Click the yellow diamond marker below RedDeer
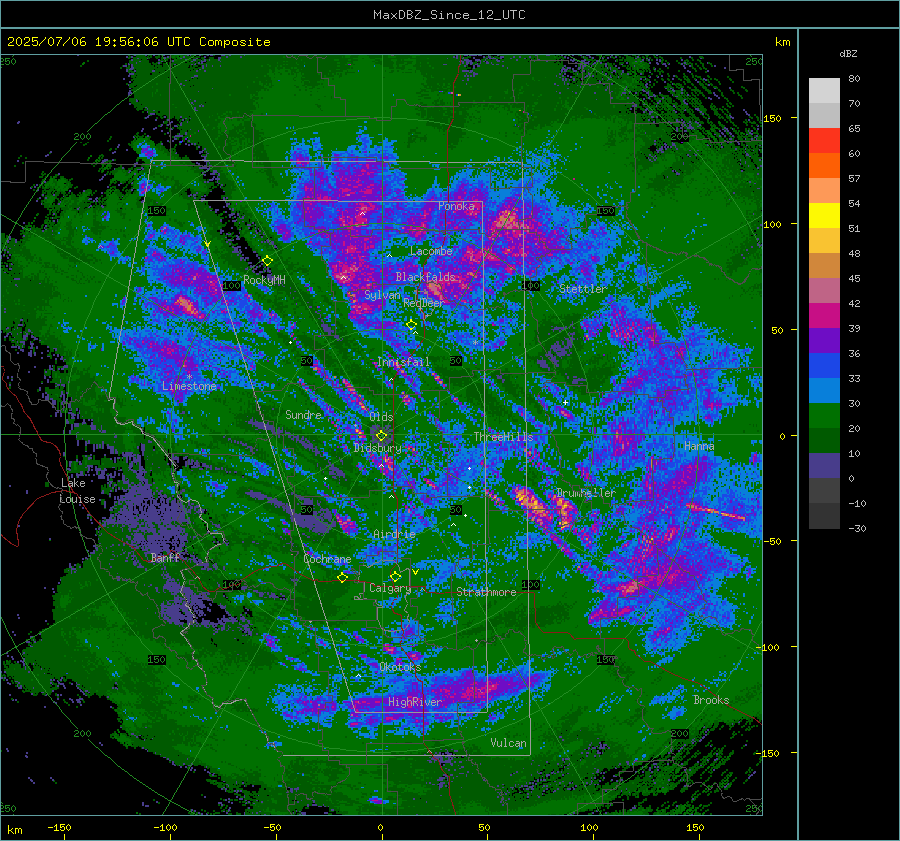900x841 pixels. click(412, 325)
